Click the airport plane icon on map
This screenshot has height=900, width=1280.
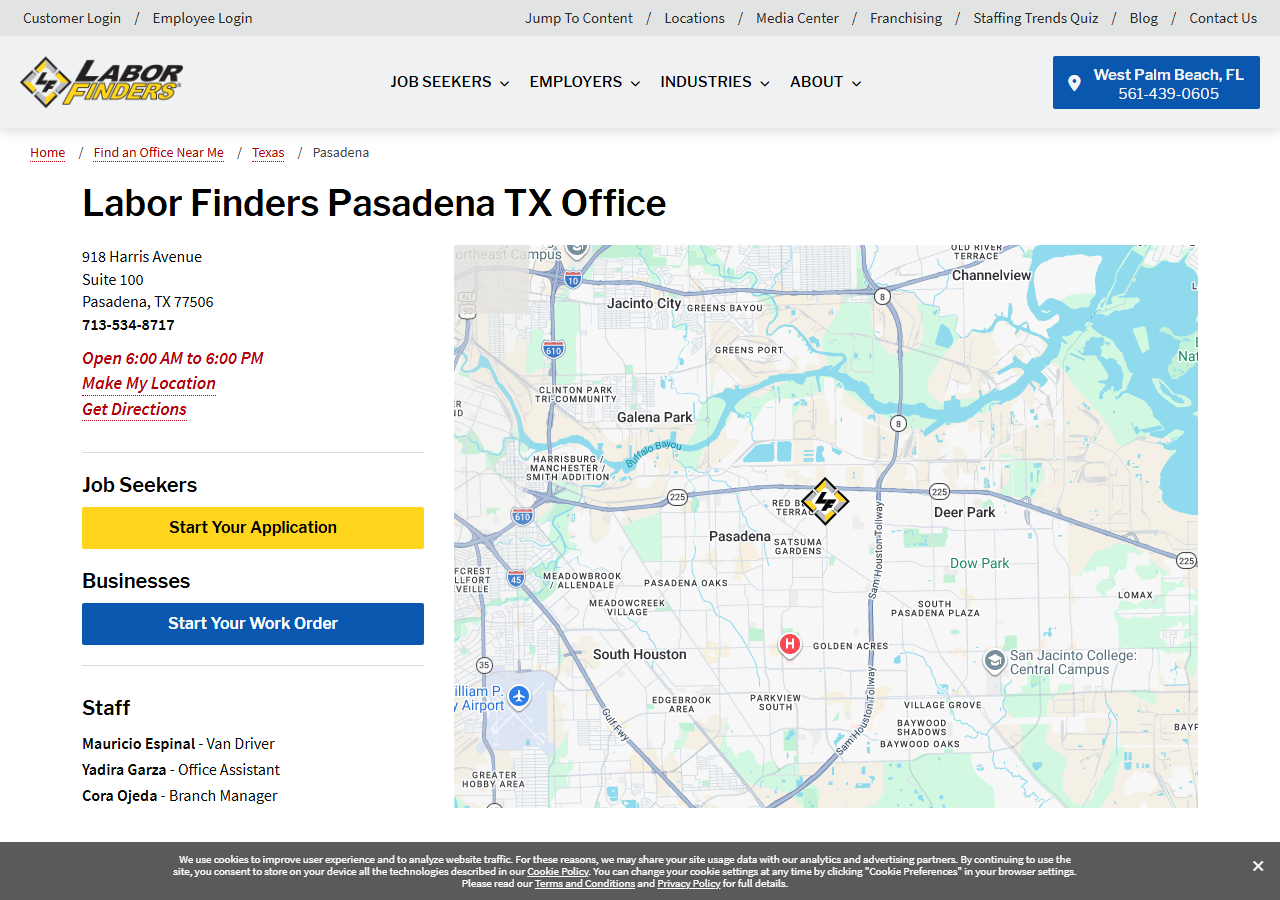coord(518,695)
